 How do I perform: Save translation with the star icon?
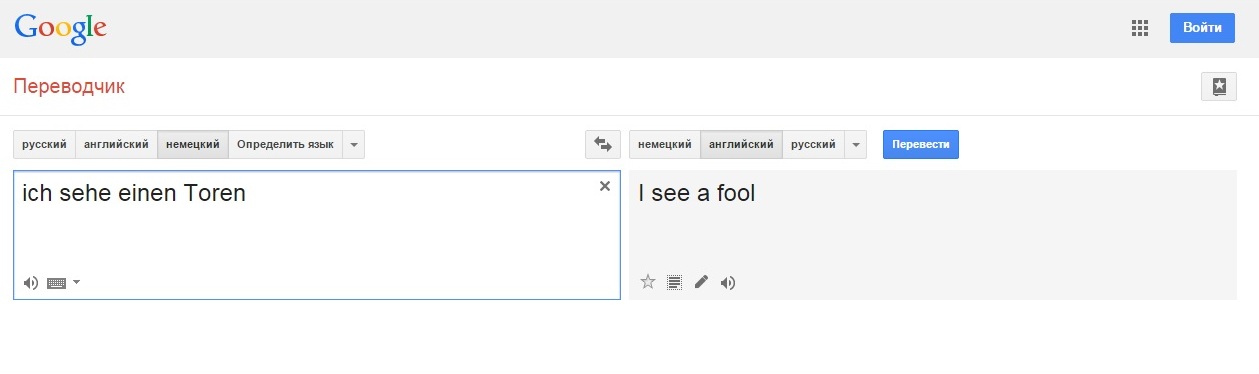click(647, 282)
